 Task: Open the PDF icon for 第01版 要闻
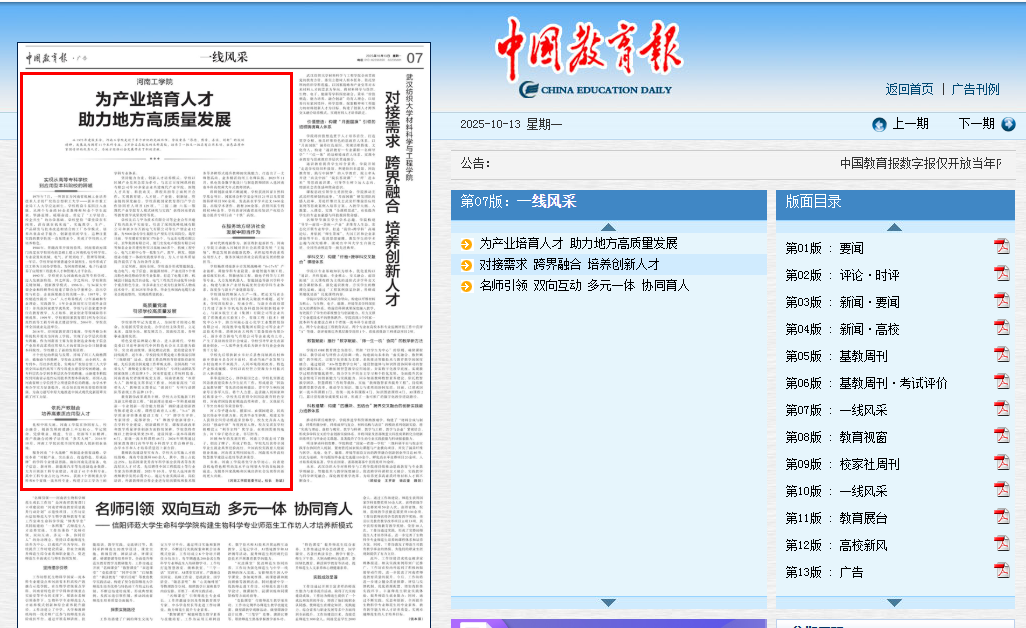1001,247
